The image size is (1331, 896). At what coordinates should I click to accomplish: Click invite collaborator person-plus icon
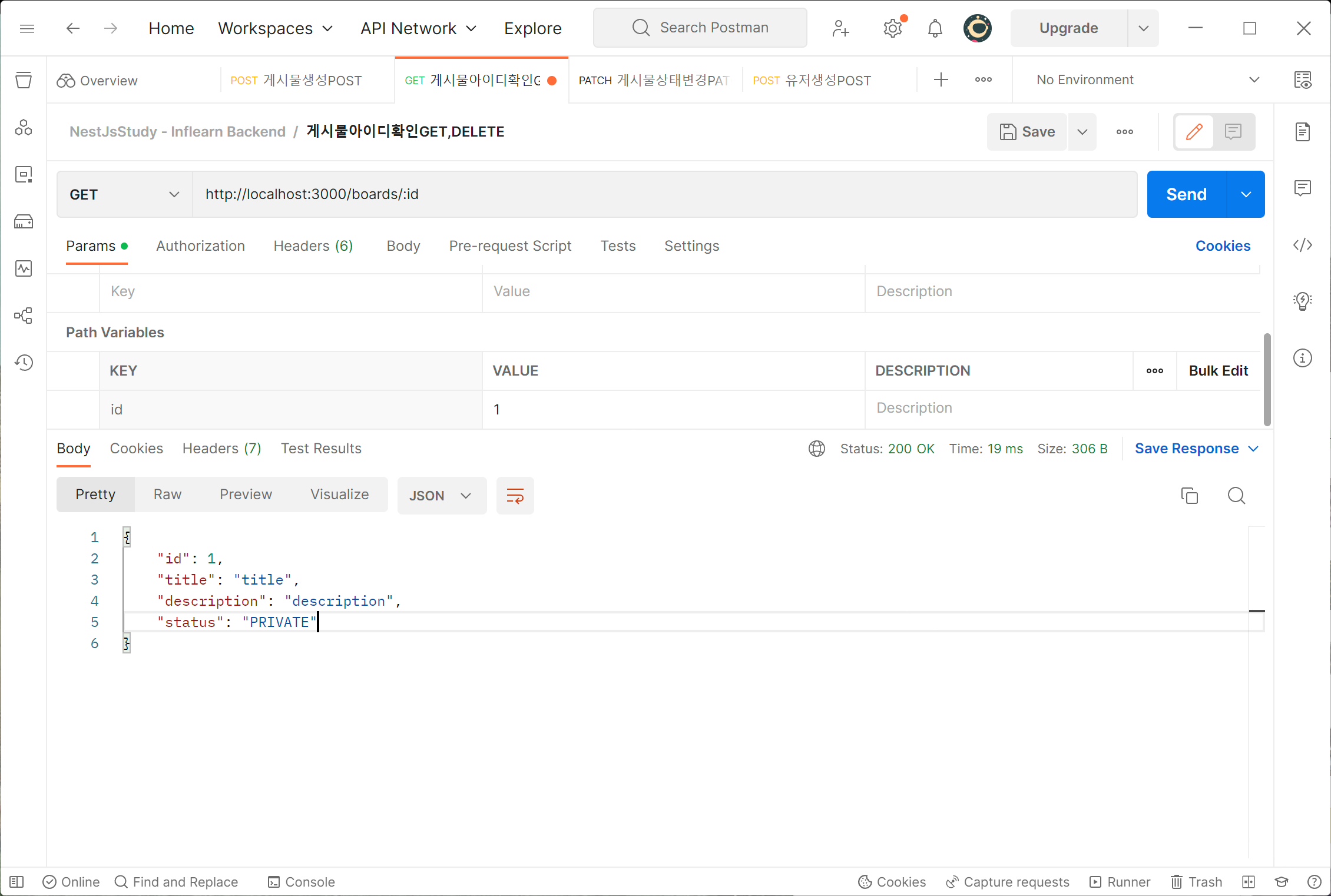click(x=840, y=28)
